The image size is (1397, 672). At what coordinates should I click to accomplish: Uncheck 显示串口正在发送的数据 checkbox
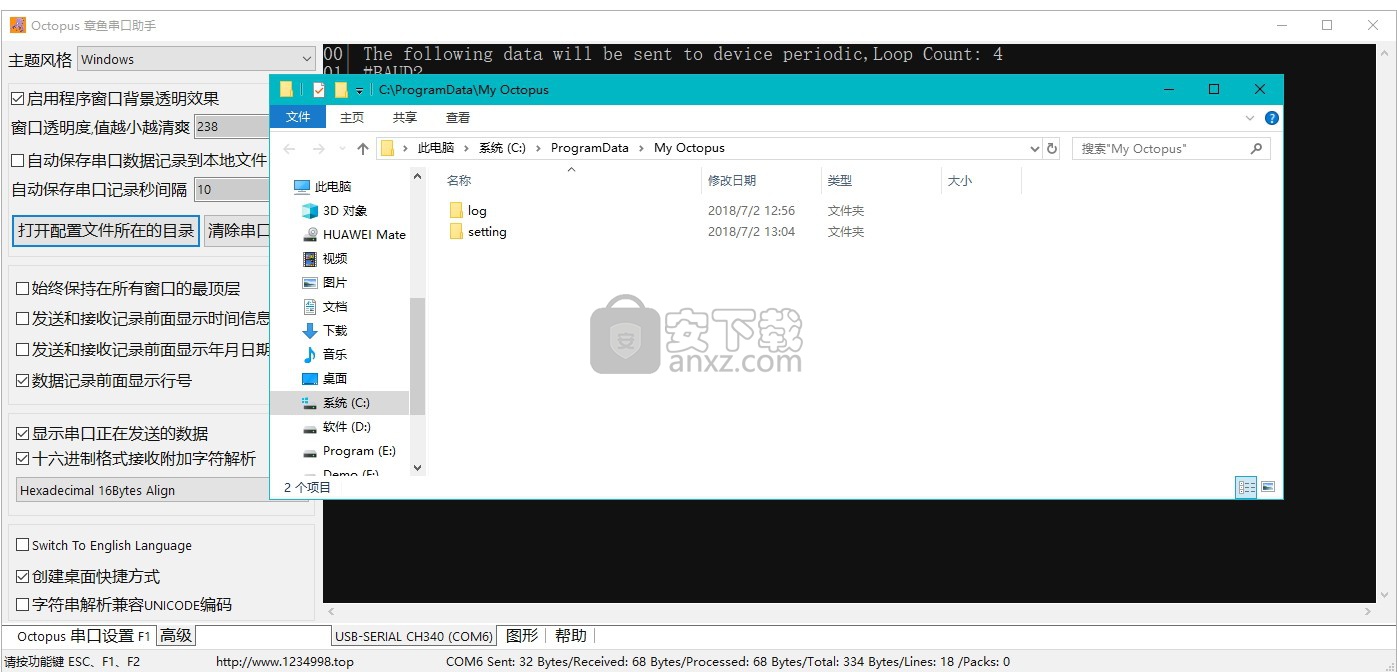(23, 434)
